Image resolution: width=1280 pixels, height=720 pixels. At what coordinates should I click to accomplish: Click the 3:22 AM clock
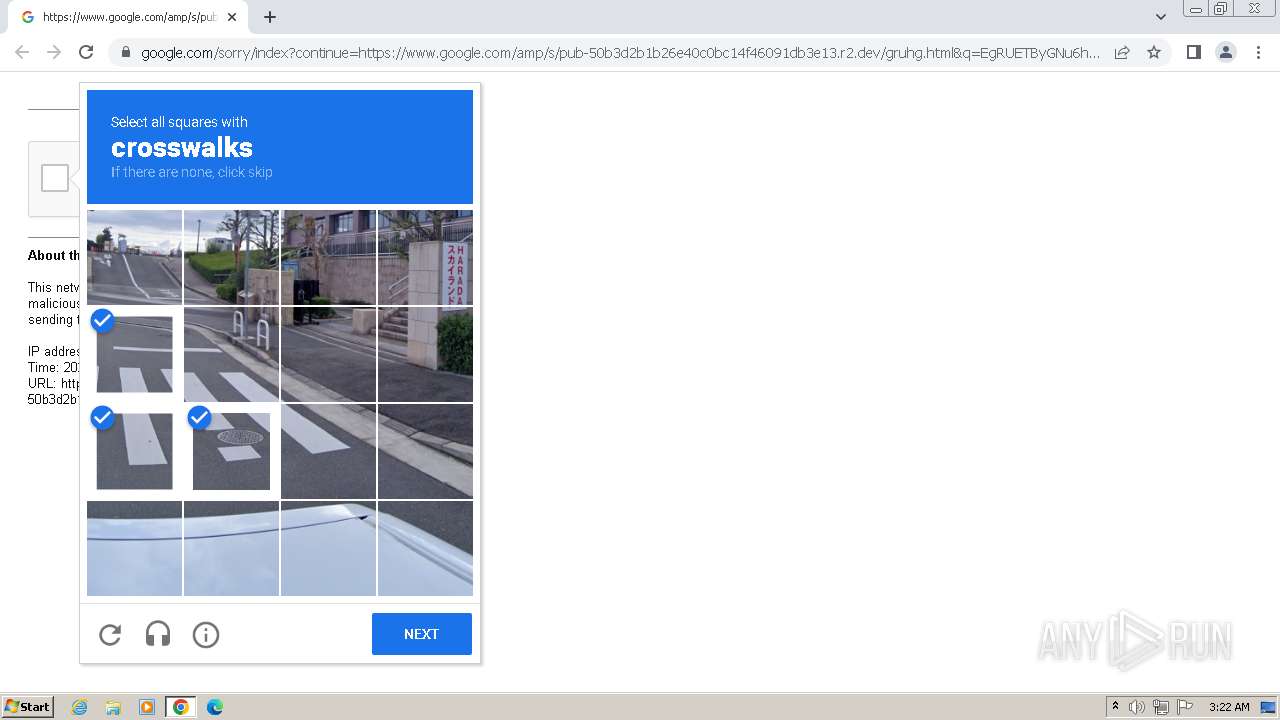click(x=1229, y=707)
